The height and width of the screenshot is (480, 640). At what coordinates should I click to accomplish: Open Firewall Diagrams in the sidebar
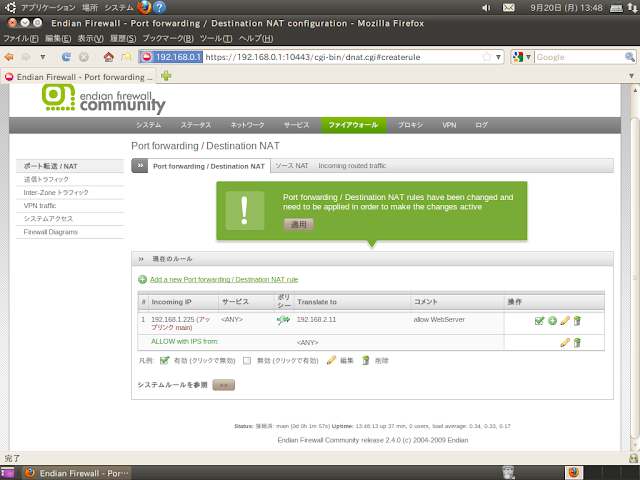(x=70, y=231)
